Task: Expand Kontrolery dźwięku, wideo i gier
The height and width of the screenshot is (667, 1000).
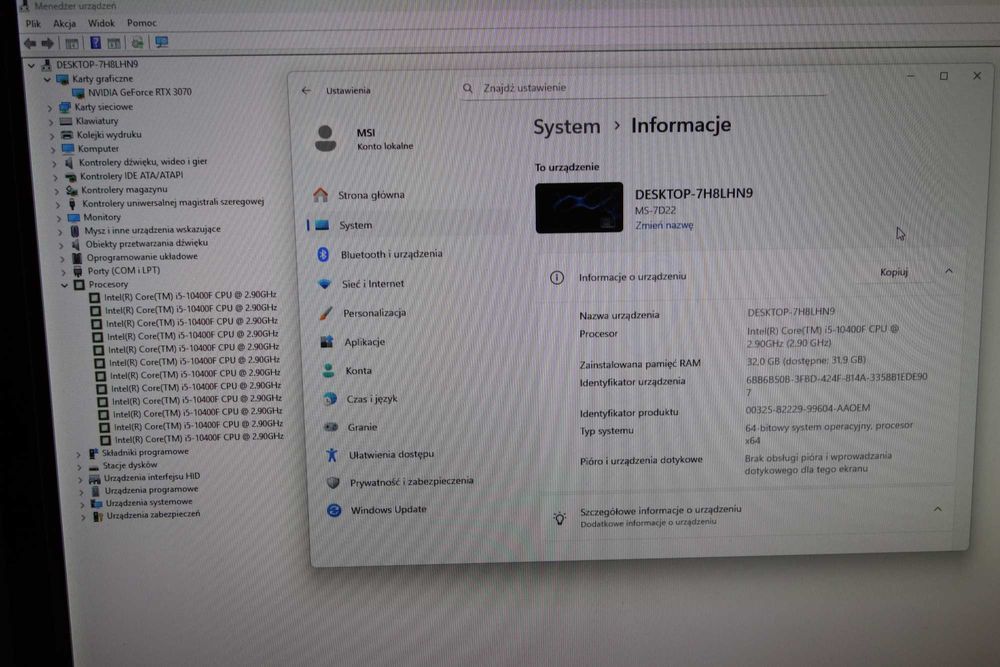Action: click(54, 164)
